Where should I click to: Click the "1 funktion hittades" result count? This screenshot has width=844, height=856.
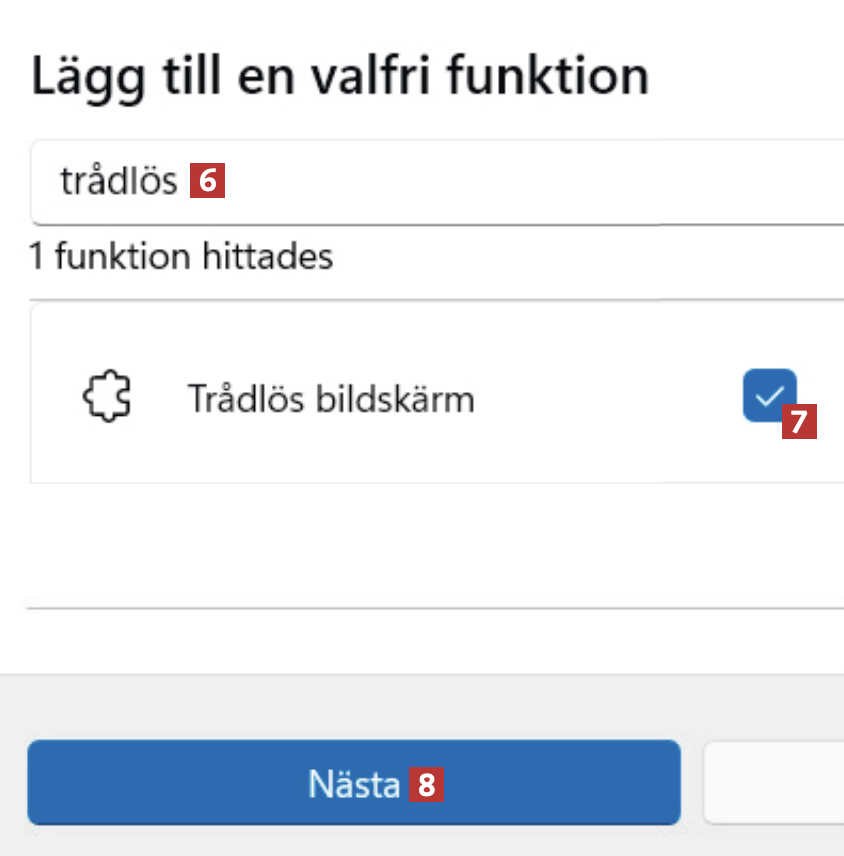point(181,257)
